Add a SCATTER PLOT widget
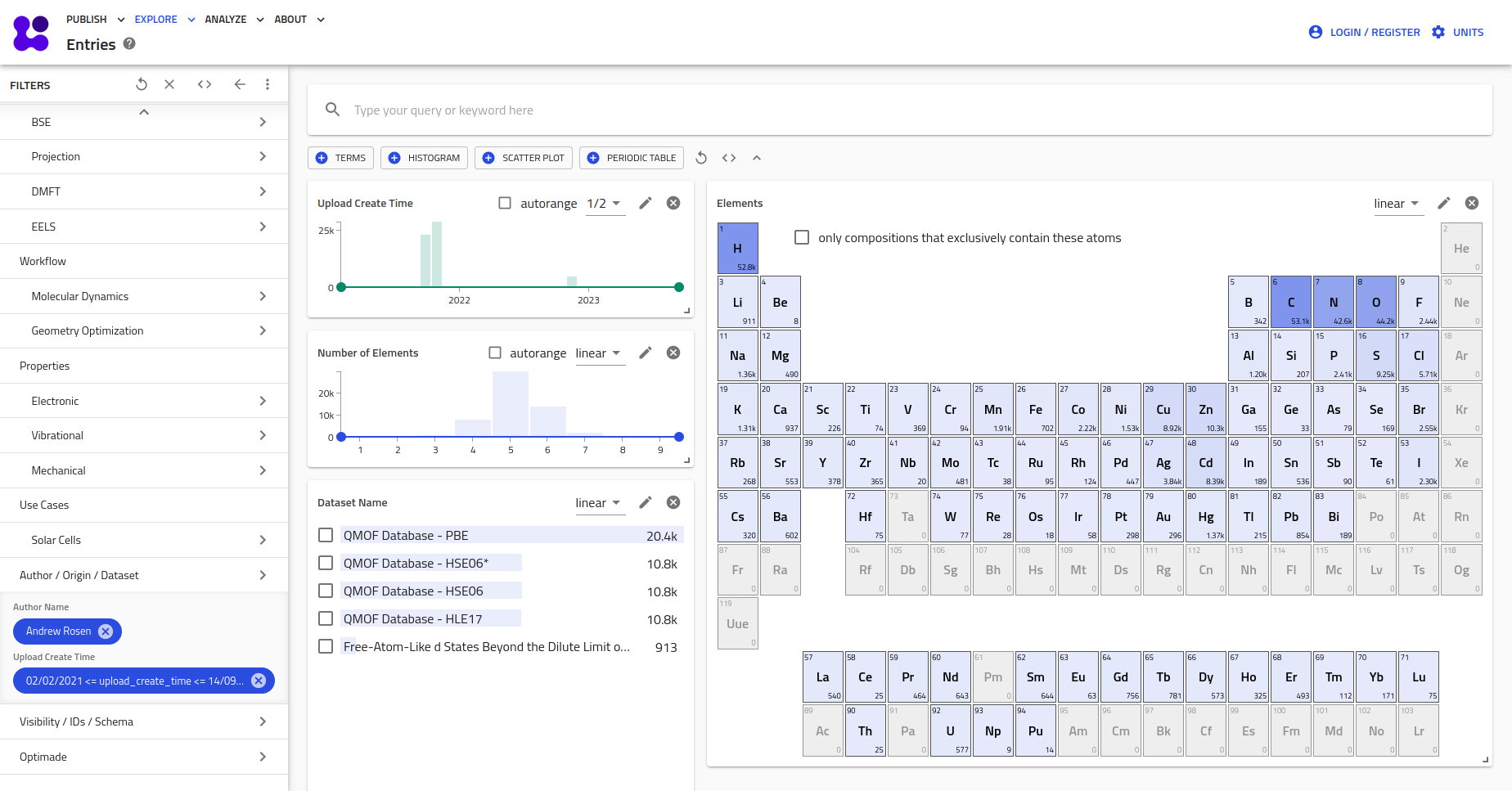Viewport: 1512px width, 791px height. (x=524, y=158)
